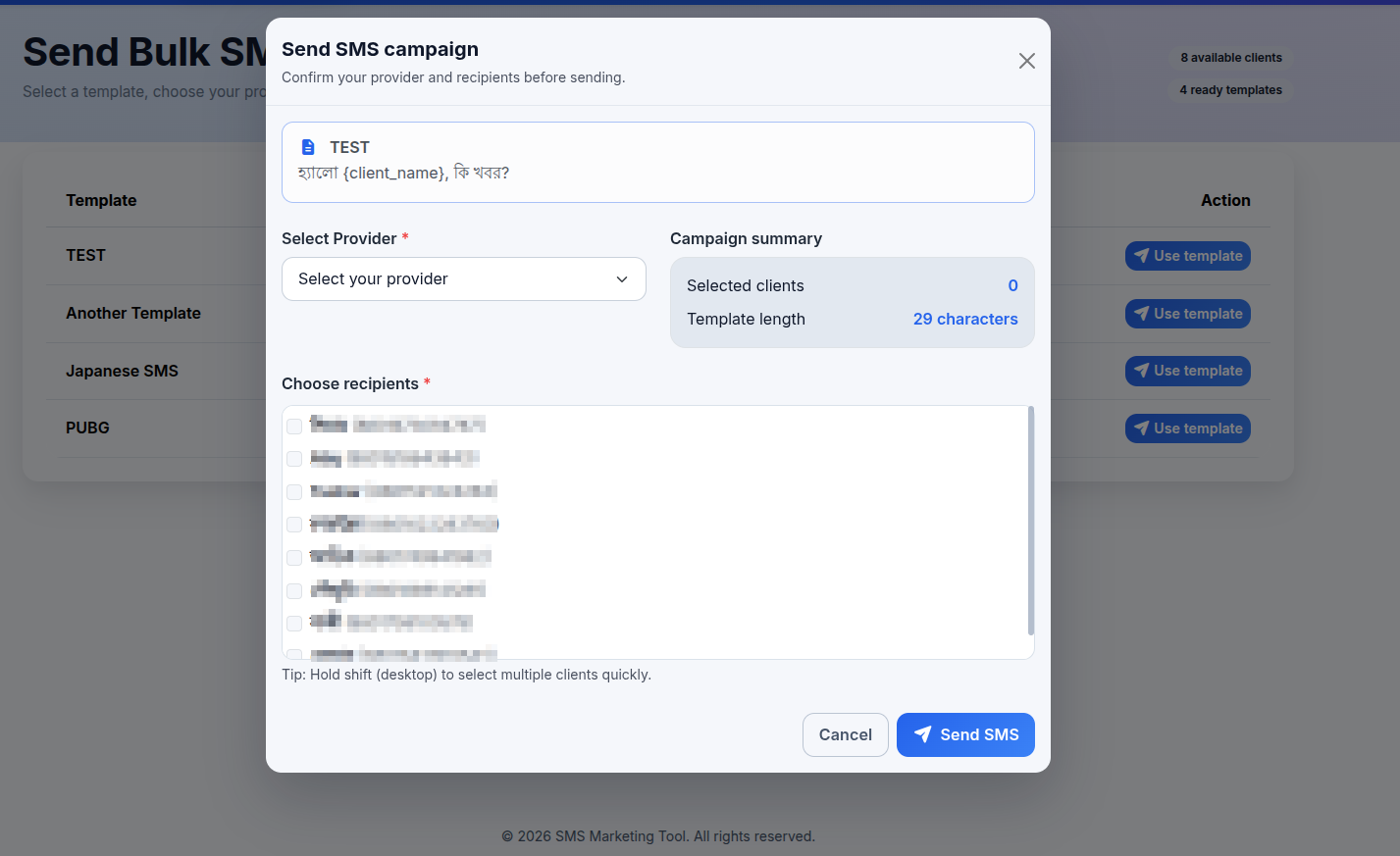Open provider options from the select control

click(463, 279)
